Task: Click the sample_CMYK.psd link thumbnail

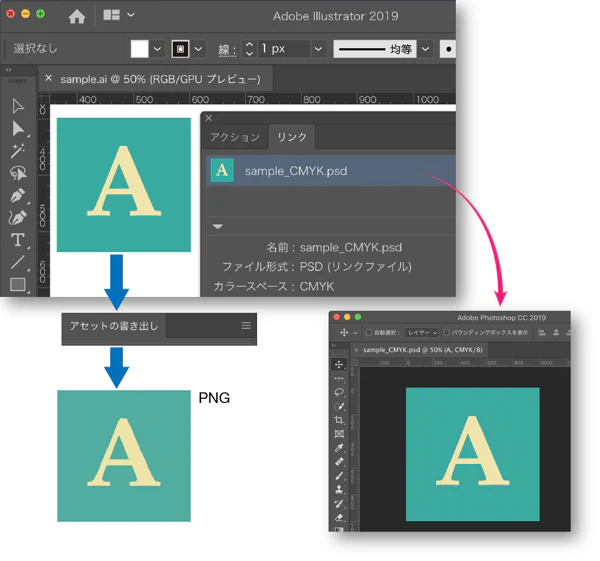Action: 222,170
